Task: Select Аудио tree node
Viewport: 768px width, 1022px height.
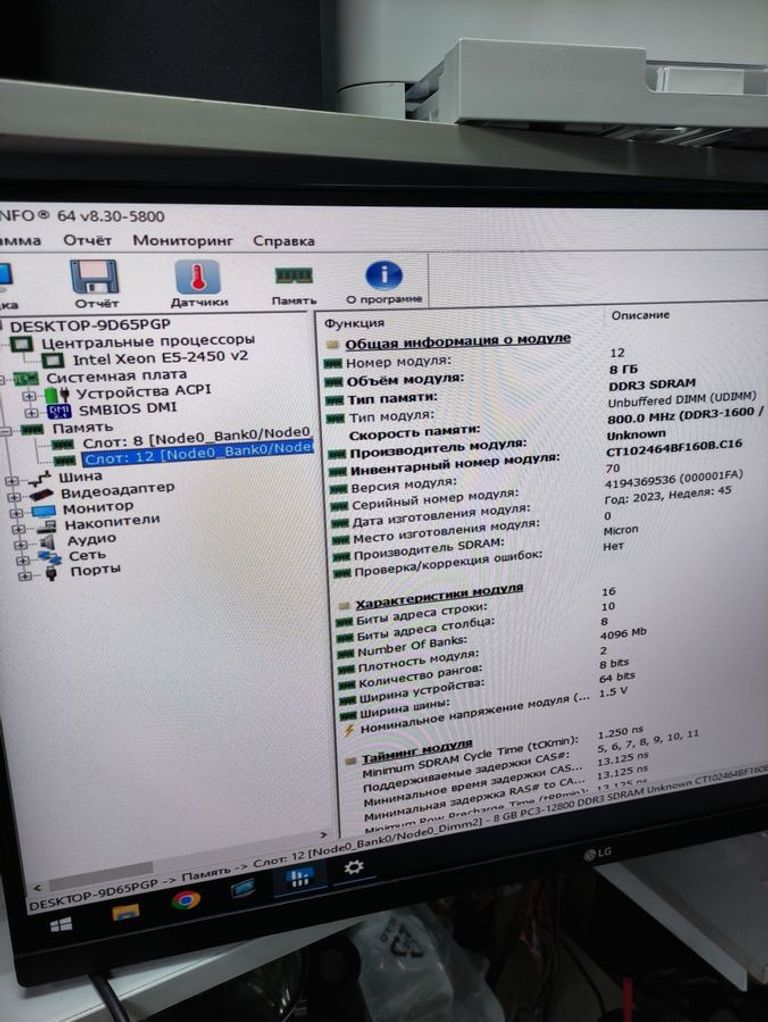Action: (x=92, y=540)
